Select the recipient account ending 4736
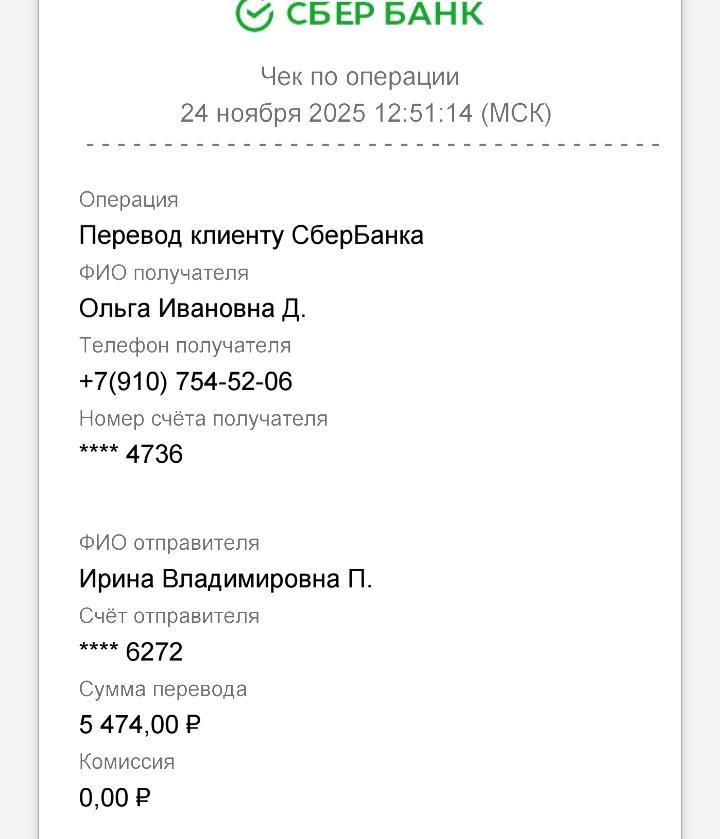The height and width of the screenshot is (839, 720). pos(131,455)
